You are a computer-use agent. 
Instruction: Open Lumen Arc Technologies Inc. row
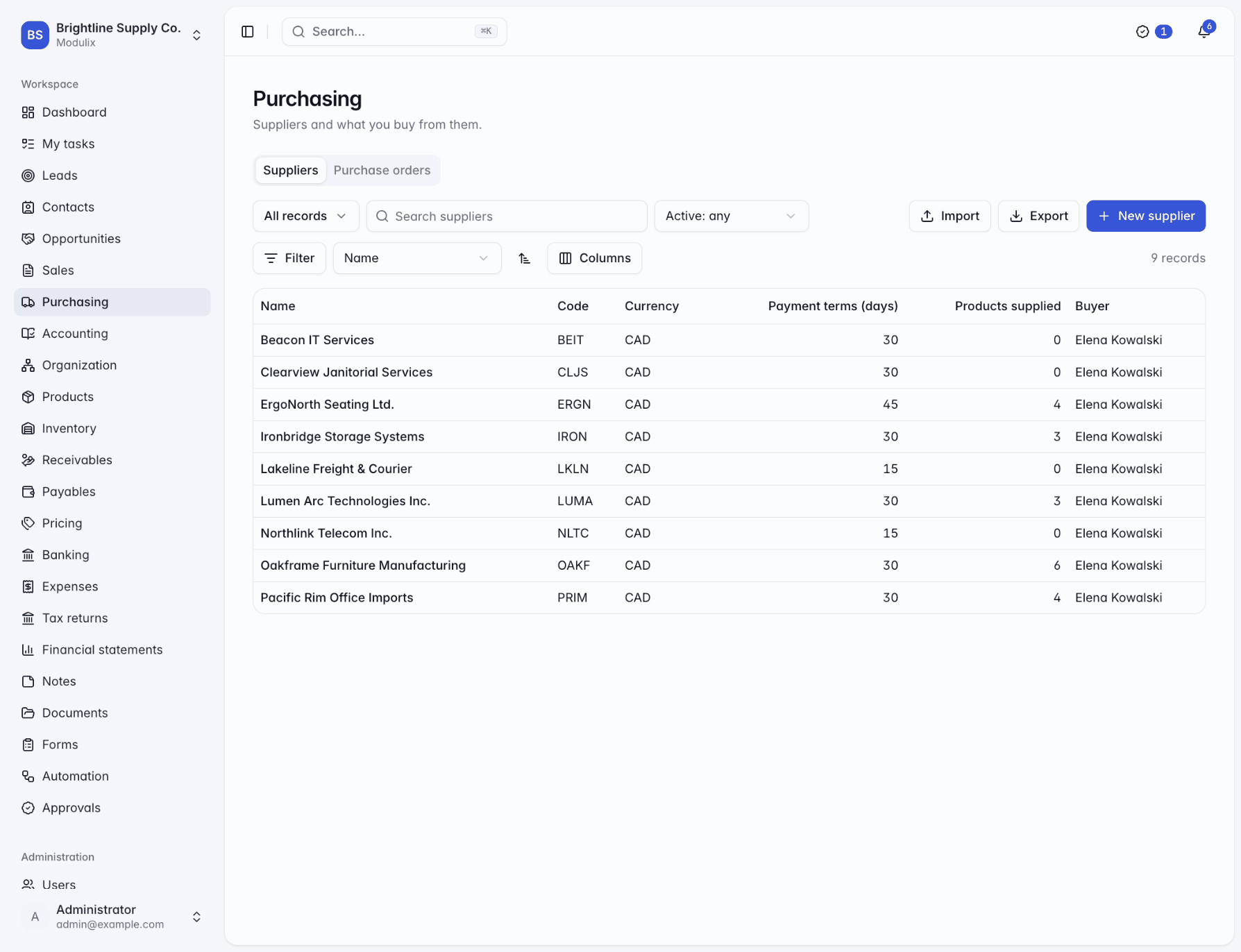point(729,501)
